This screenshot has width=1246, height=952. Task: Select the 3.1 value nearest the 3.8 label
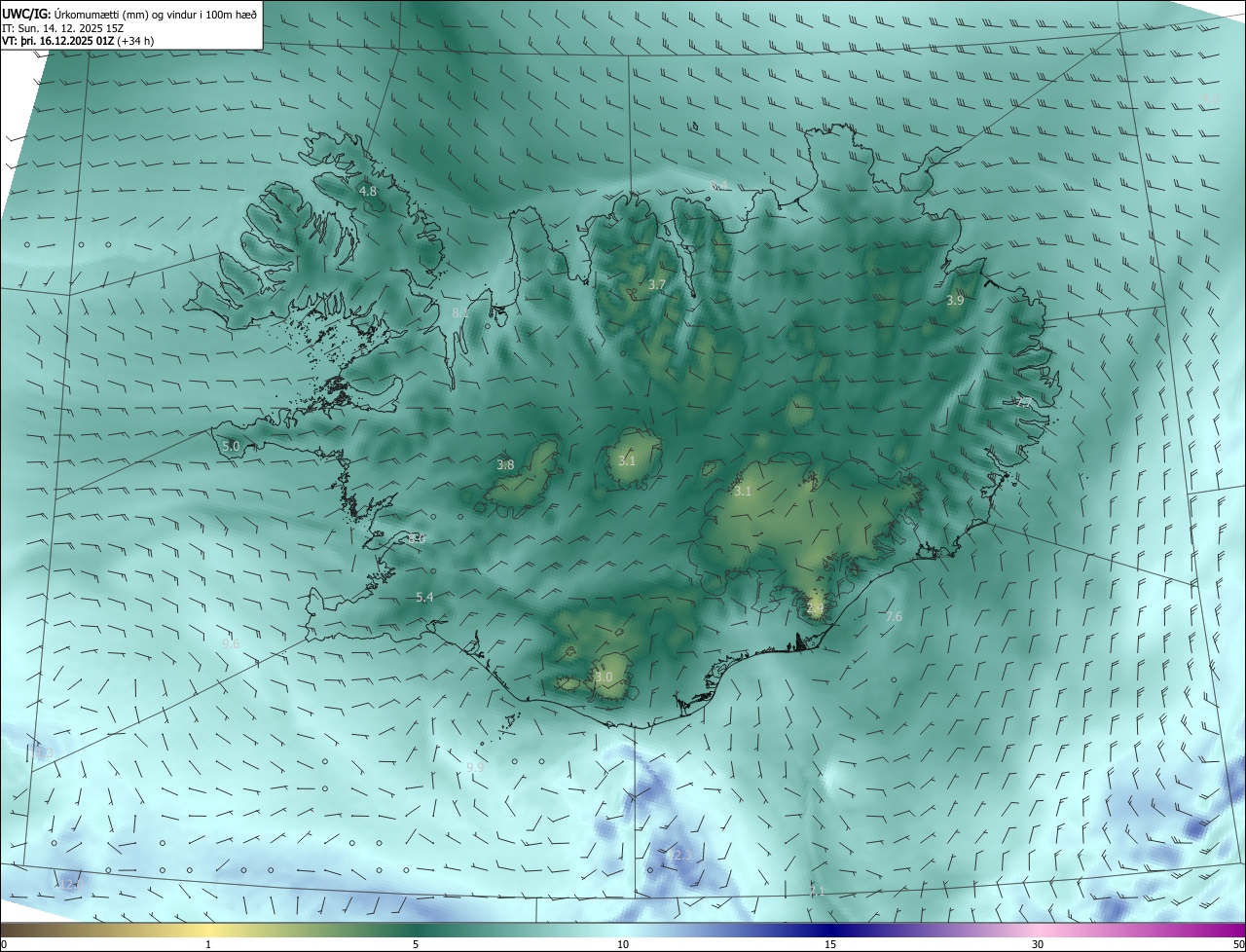(627, 461)
